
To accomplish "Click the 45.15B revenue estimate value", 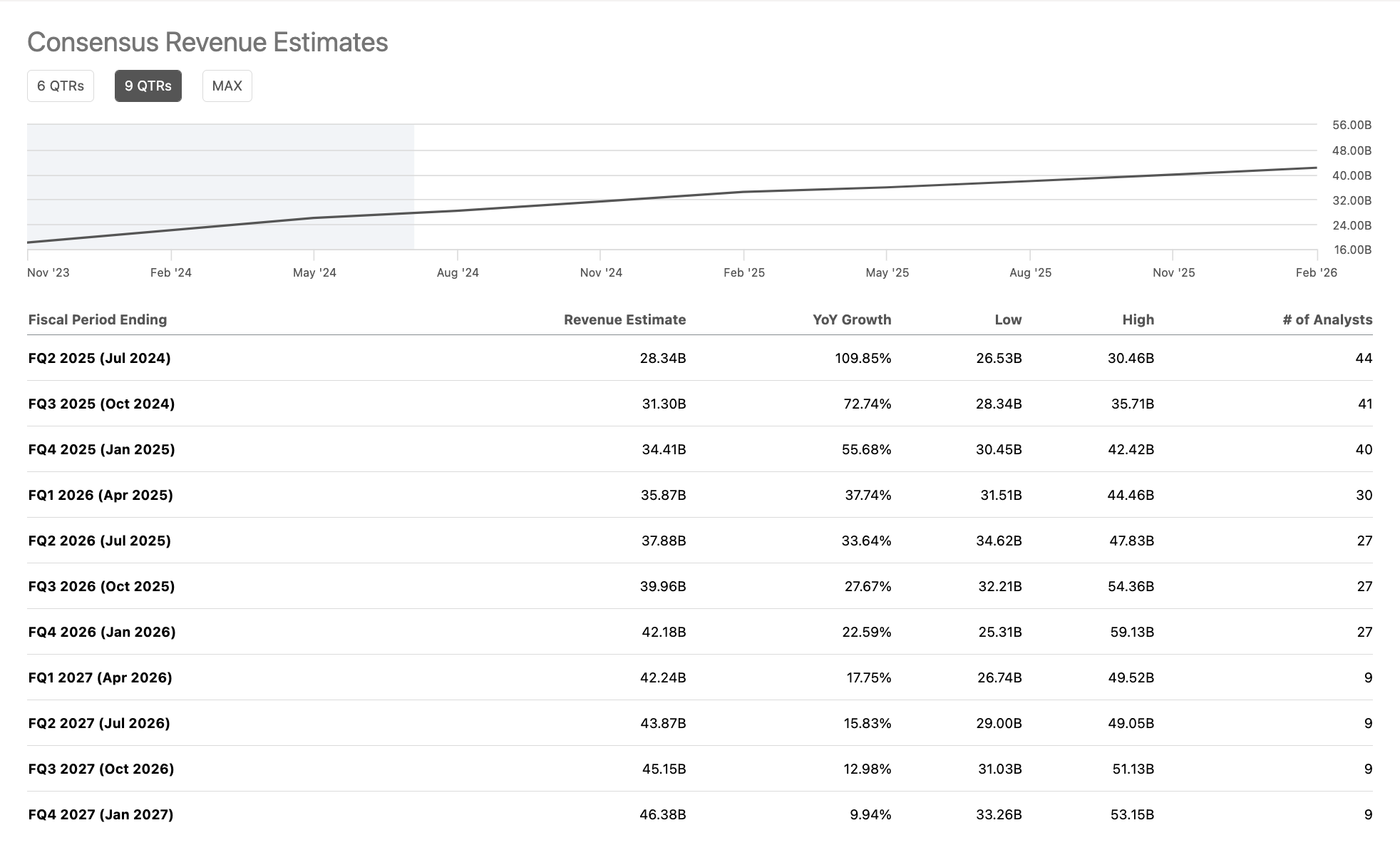I will (664, 769).
